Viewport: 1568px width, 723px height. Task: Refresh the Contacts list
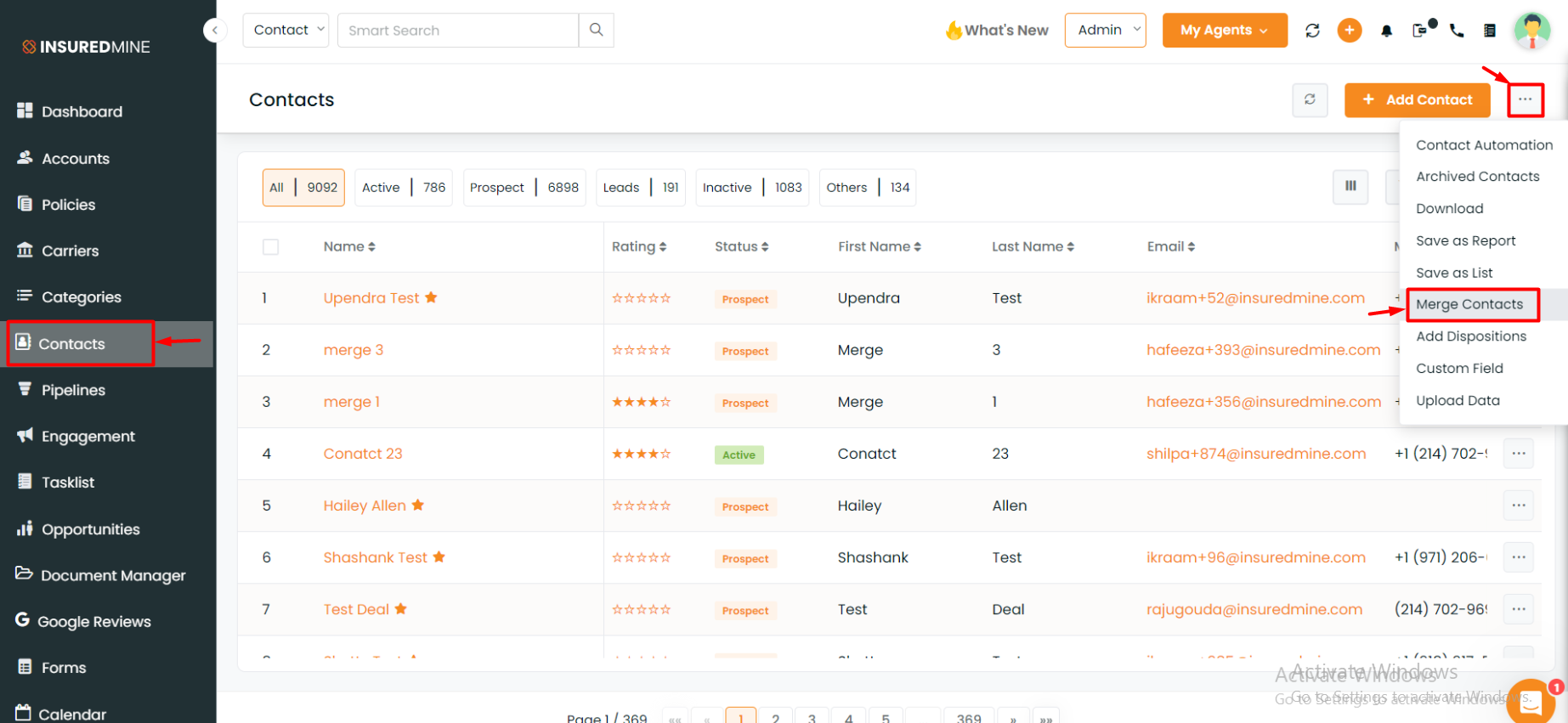(1310, 99)
